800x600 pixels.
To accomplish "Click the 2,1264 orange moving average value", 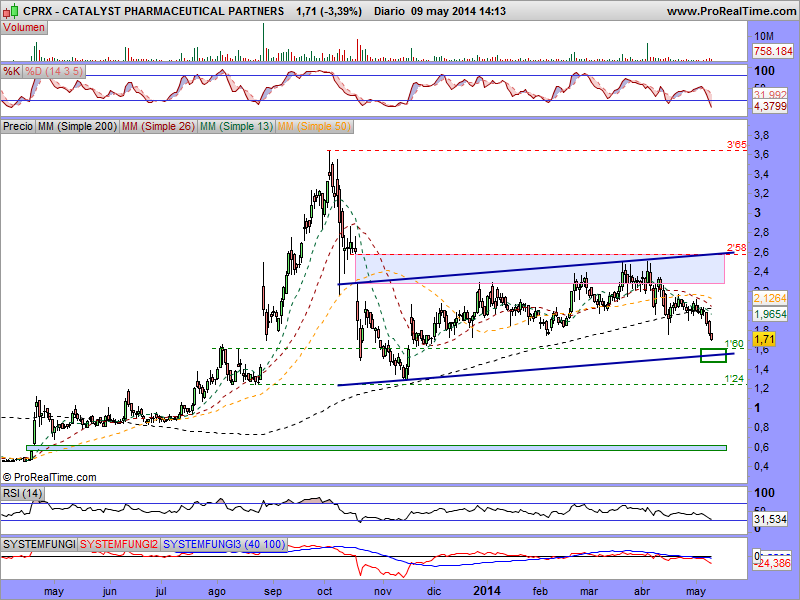I will pos(770,298).
